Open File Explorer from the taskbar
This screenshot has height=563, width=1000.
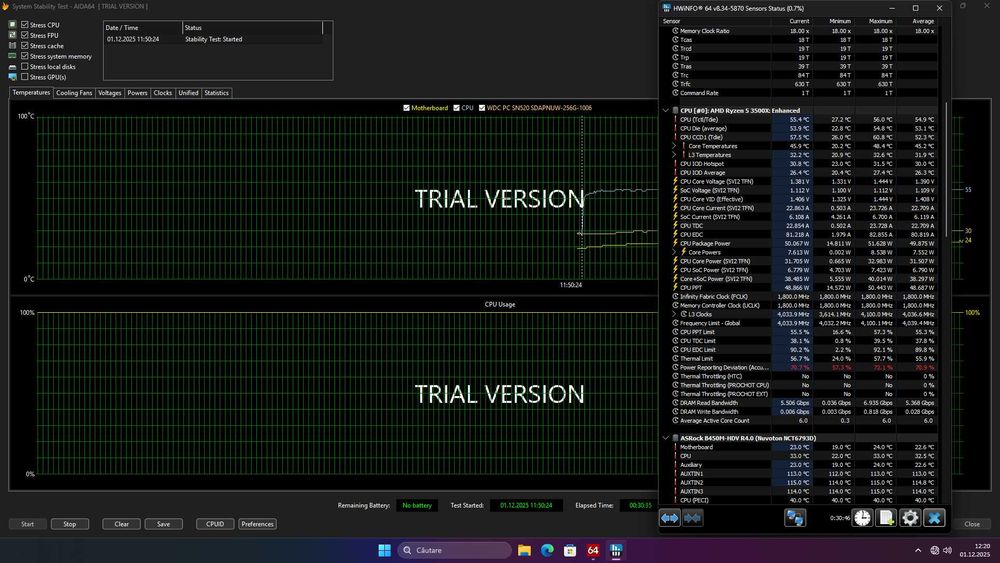pyautogui.click(x=524, y=550)
